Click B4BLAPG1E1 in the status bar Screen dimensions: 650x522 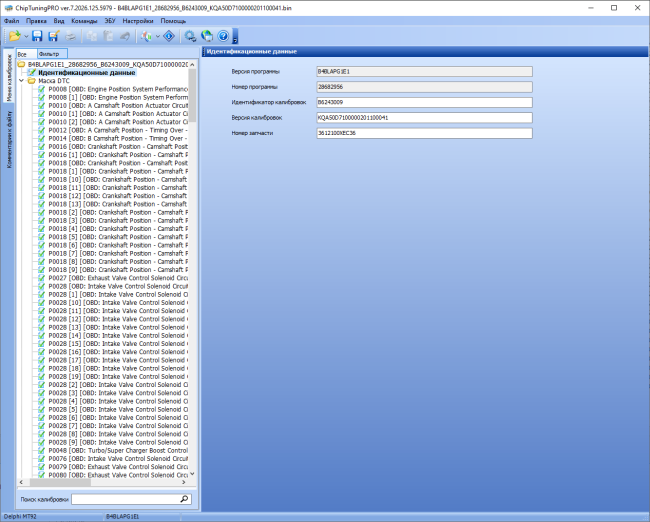click(x=123, y=517)
